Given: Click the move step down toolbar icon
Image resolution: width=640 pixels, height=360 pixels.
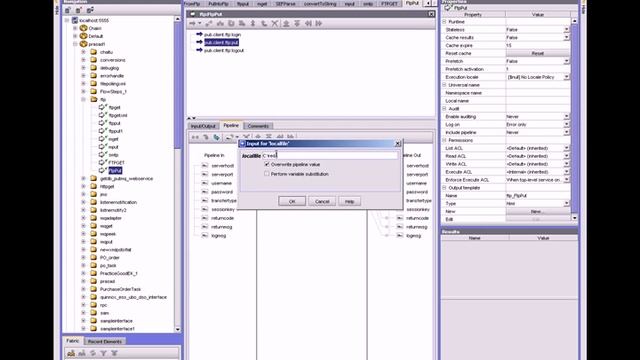Looking at the screenshot, I should pos(297,24).
